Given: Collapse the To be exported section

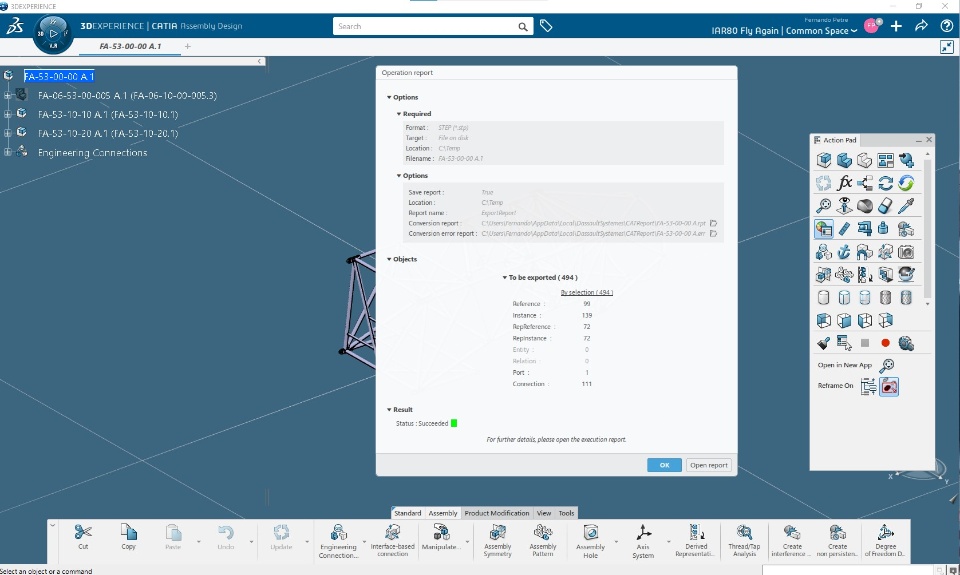Looking at the screenshot, I should point(504,277).
